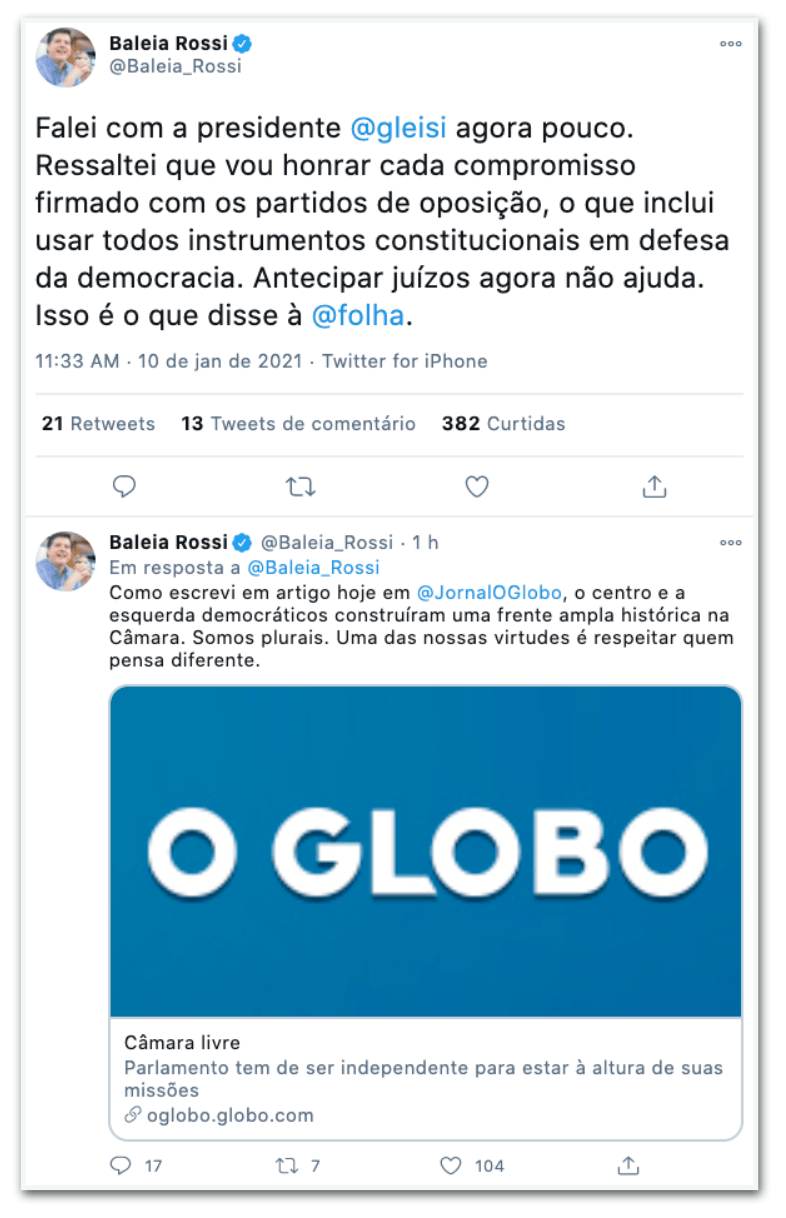This screenshot has height=1218, width=786.
Task: Reply to the main tweet via comment icon
Action: [x=124, y=487]
